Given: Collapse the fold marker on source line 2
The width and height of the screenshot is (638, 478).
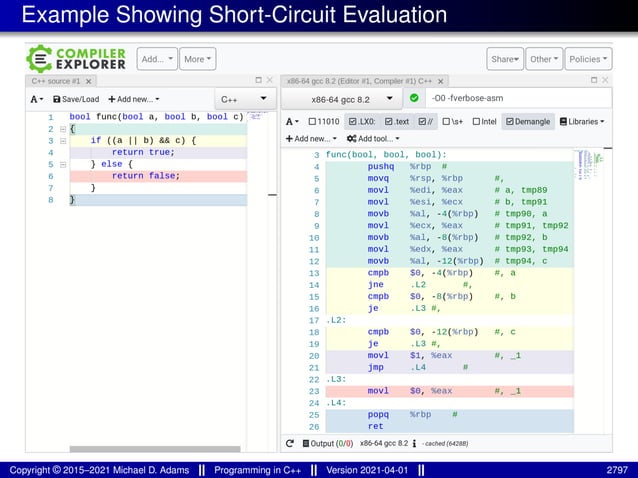Looking at the screenshot, I should [63, 129].
